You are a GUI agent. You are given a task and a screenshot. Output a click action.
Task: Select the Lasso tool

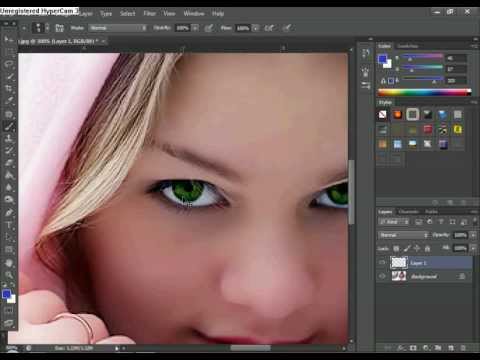point(9,65)
